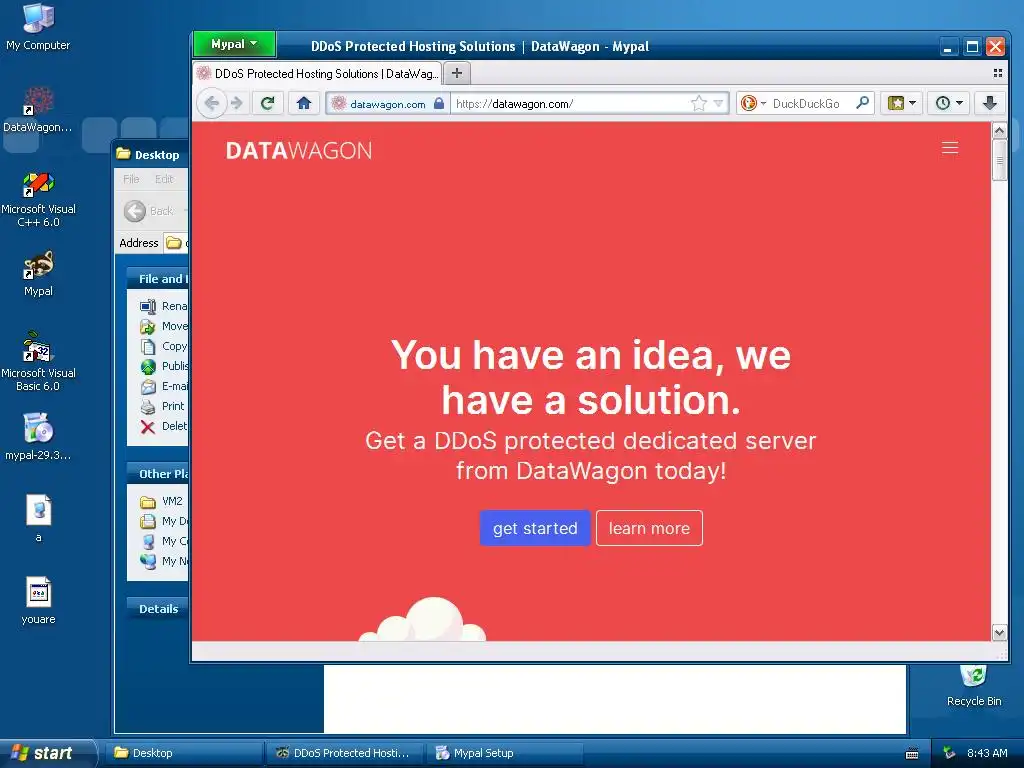Select the Microsoft Visual Basic 6.0 shortcut
Screen dimensions: 1024x768
point(39,362)
